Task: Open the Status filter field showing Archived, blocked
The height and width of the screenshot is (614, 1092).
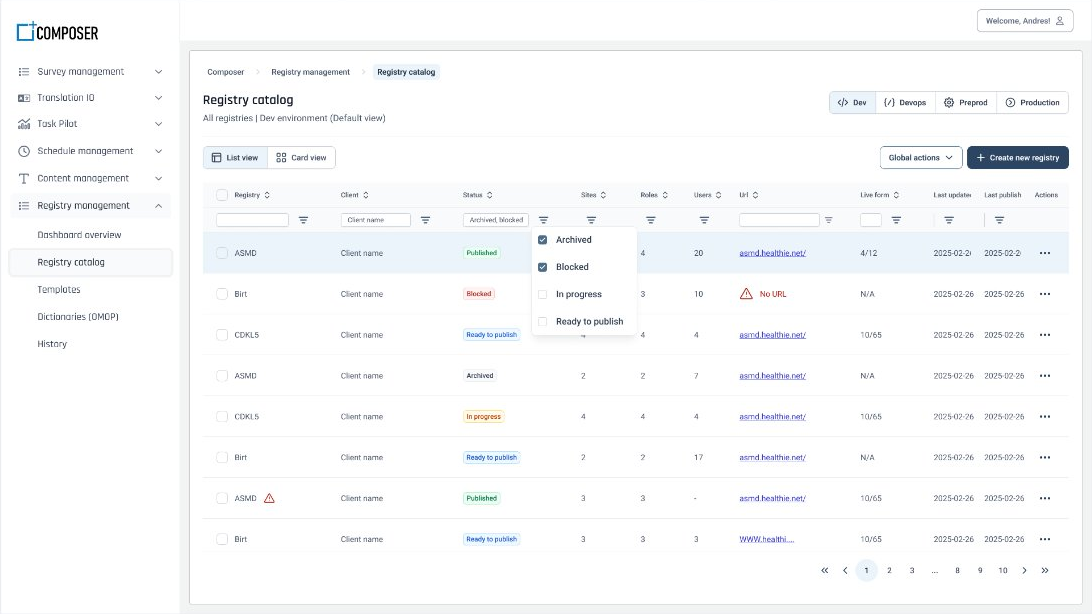Action: pyautogui.click(x=496, y=220)
